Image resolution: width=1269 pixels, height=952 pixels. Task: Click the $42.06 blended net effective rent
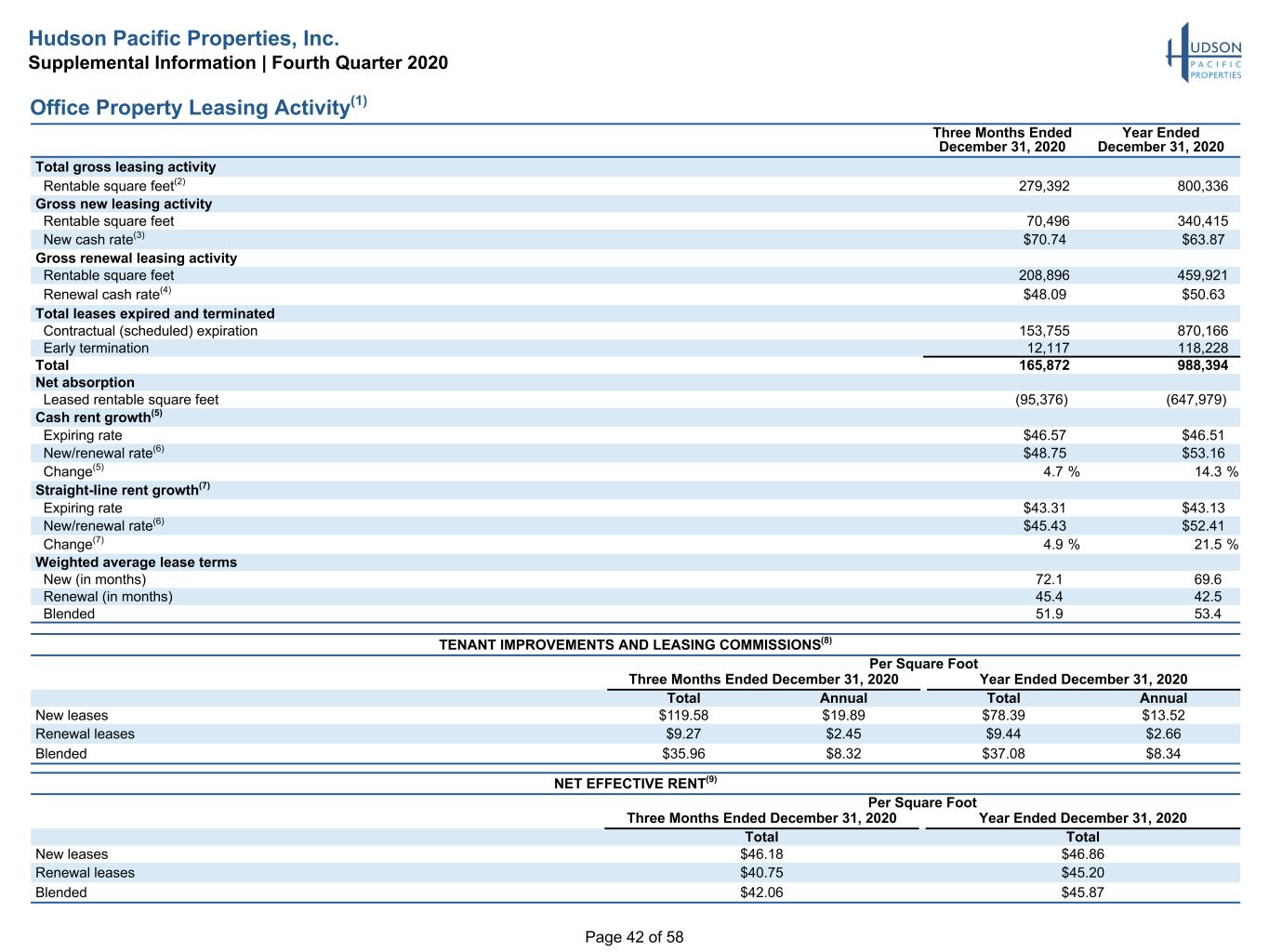(761, 892)
